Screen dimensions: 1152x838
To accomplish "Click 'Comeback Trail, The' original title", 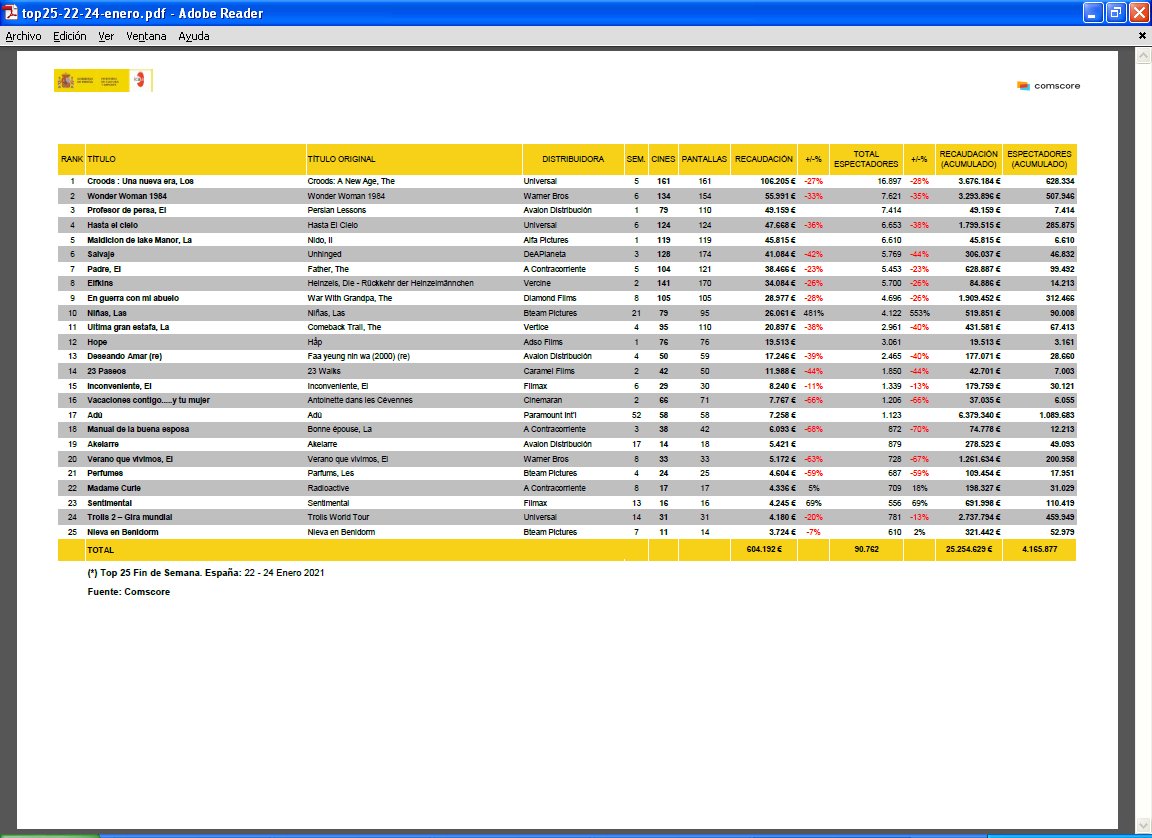I will tap(344, 328).
